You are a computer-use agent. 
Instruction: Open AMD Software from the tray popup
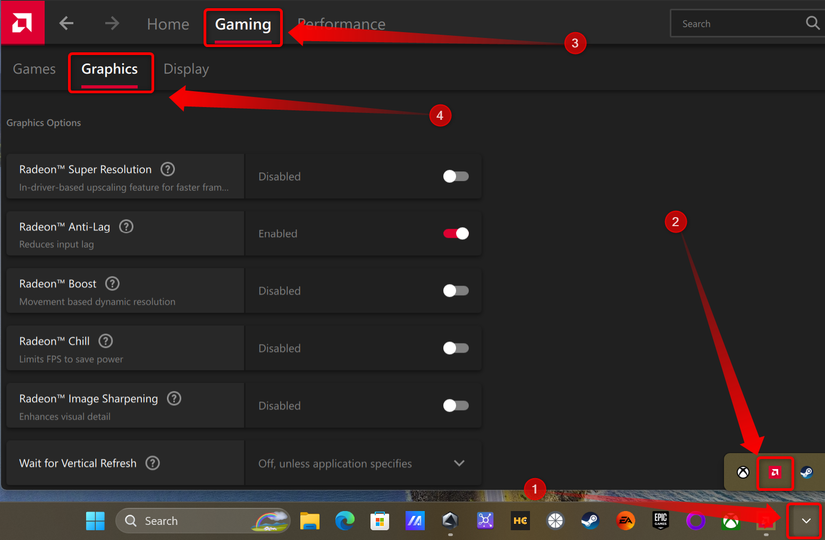click(774, 472)
